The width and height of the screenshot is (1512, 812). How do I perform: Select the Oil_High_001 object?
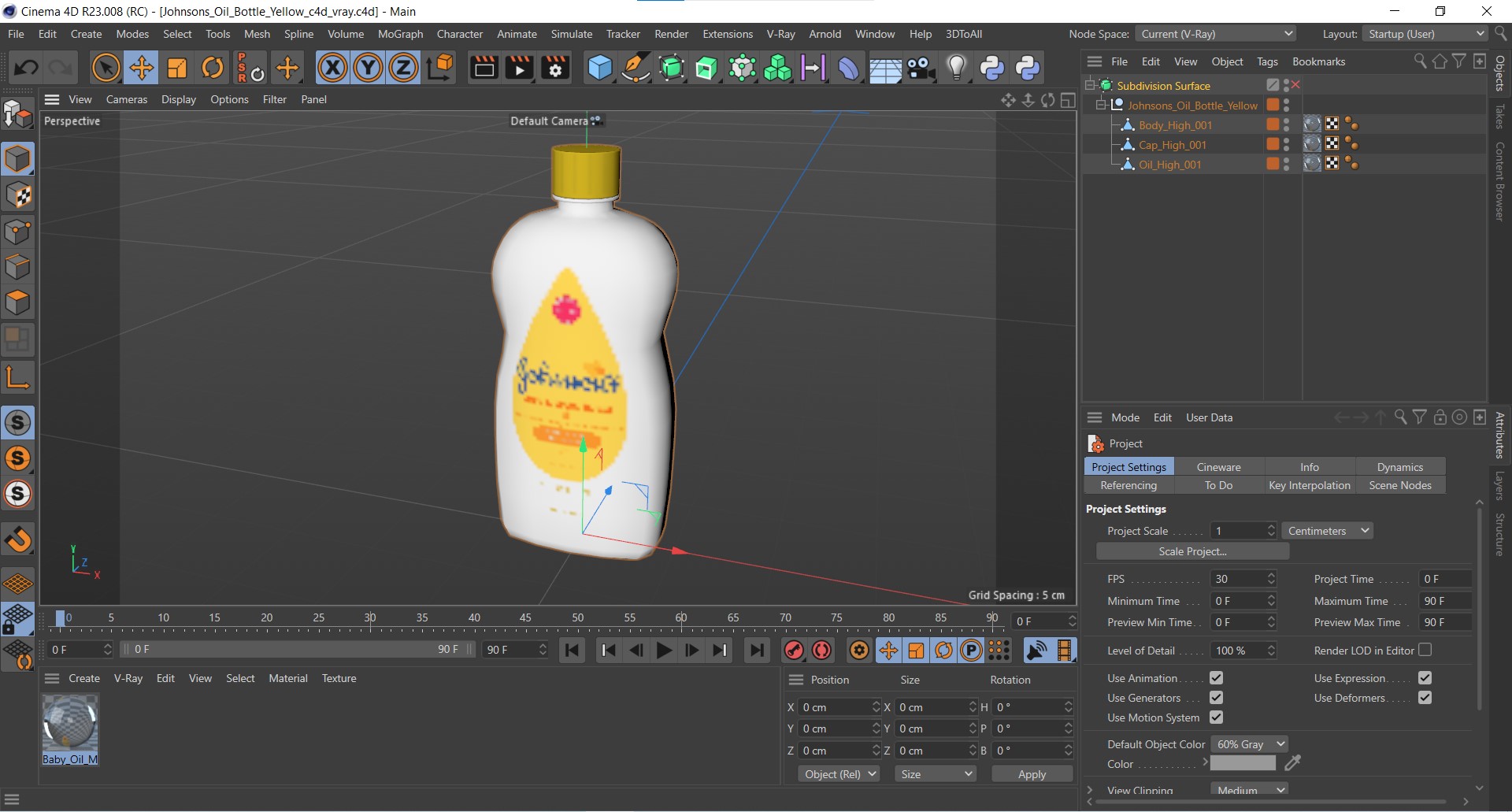click(x=1169, y=165)
